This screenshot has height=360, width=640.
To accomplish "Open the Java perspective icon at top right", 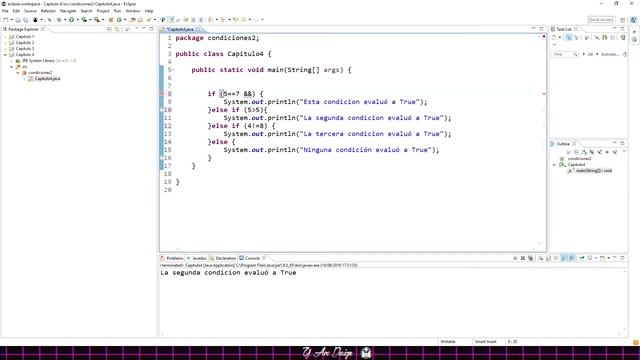I will tap(633, 20).
